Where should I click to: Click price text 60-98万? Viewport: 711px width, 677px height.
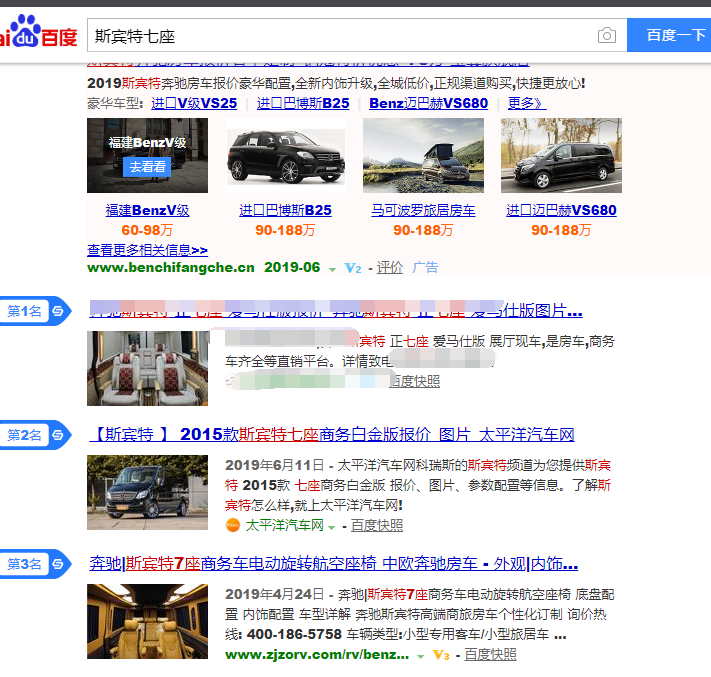coord(147,230)
